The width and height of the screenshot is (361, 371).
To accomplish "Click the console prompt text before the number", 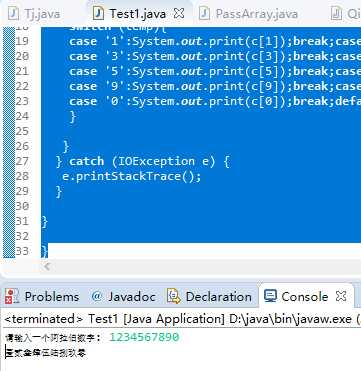I will [x=53, y=338].
